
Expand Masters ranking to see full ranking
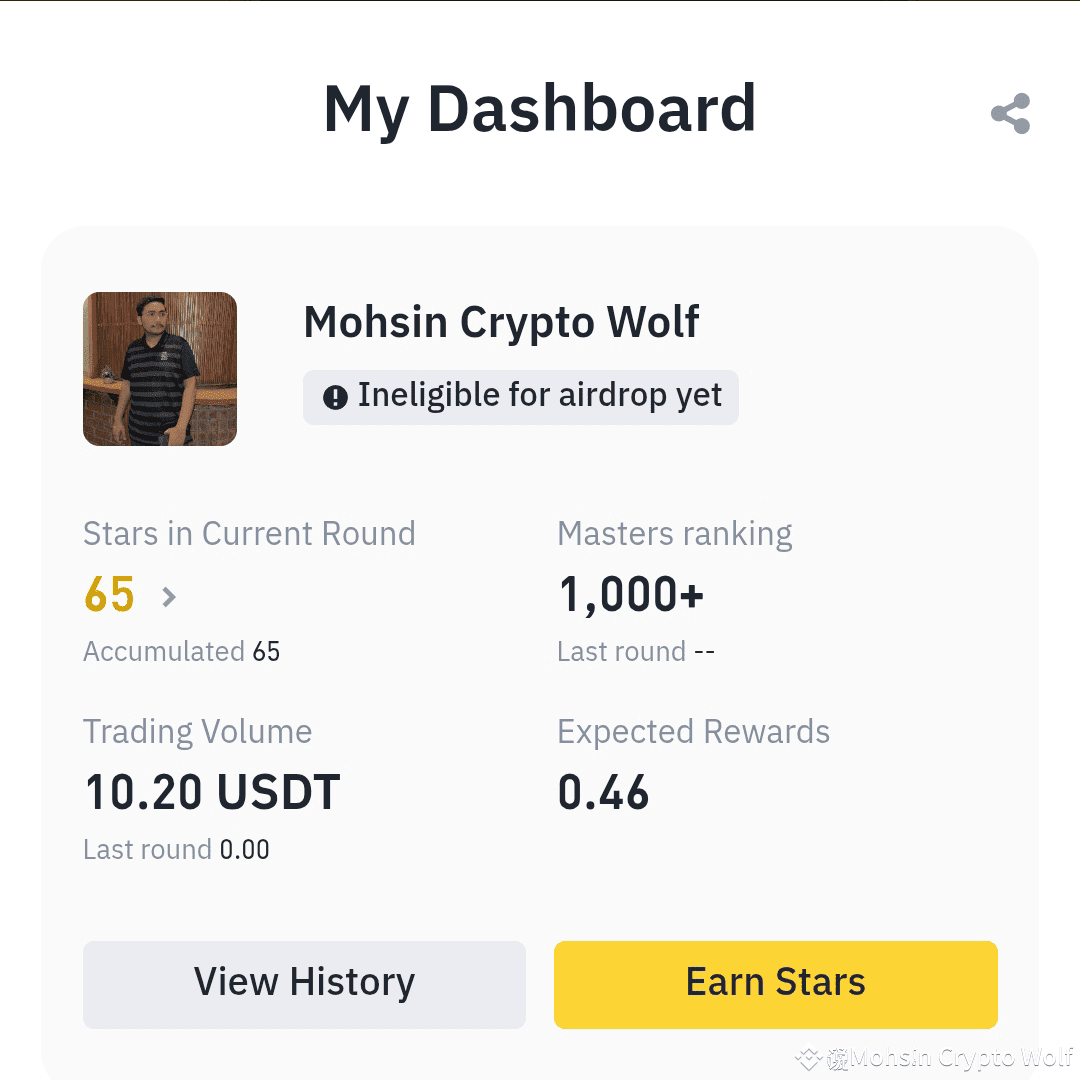[x=674, y=533]
